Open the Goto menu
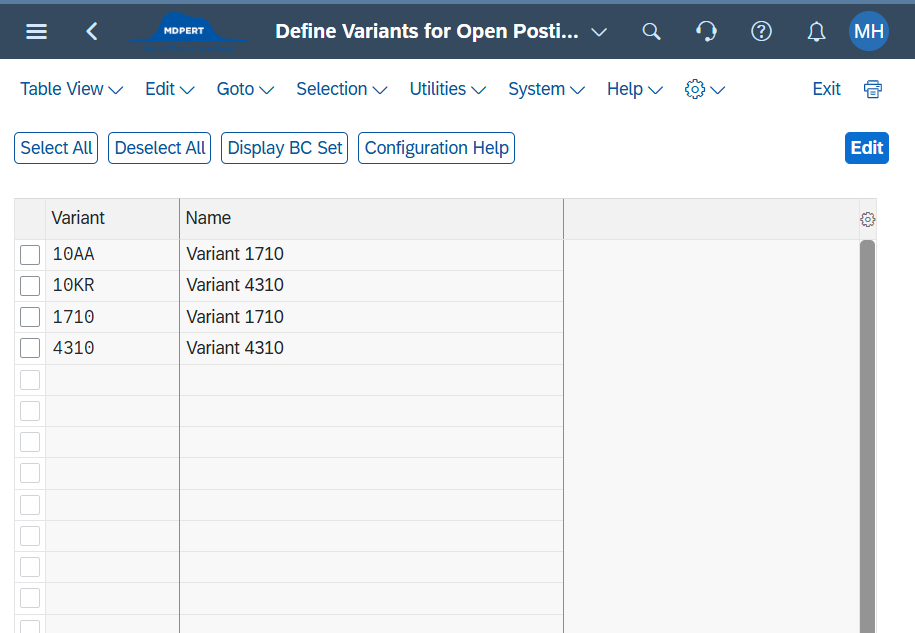Image resolution: width=915 pixels, height=633 pixels. coord(245,89)
